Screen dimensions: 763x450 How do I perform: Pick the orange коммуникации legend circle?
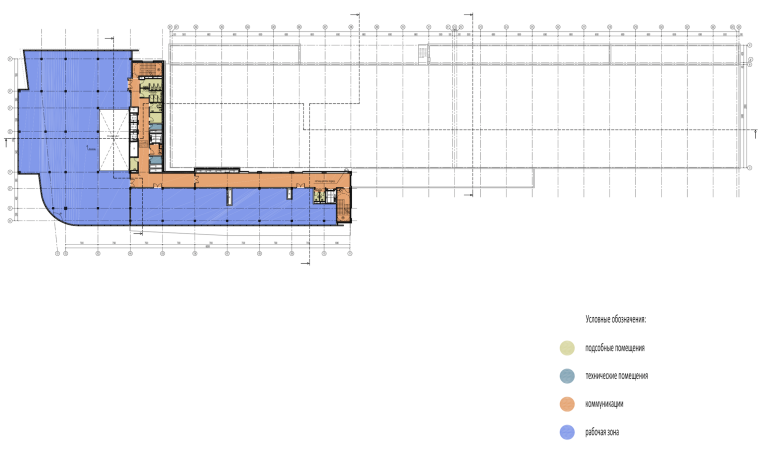[x=566, y=405]
